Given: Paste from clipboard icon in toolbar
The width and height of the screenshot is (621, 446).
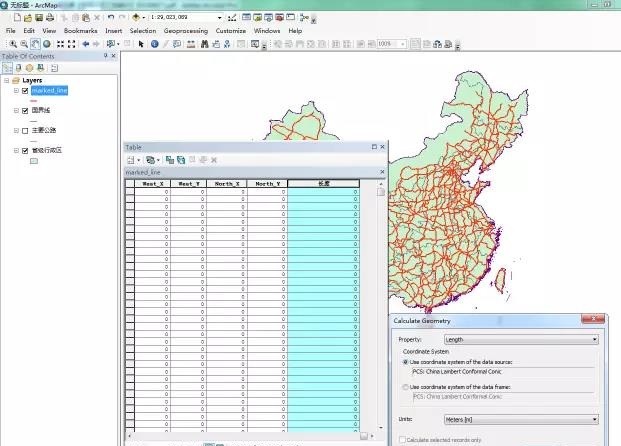Looking at the screenshot, I should (86, 17).
